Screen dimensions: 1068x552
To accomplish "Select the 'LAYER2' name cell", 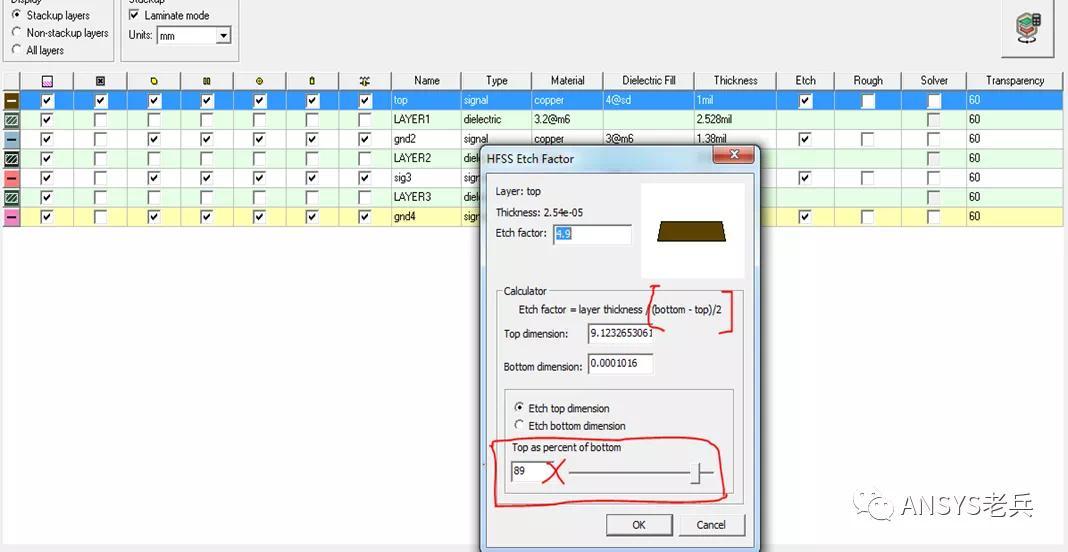I will pyautogui.click(x=426, y=159).
